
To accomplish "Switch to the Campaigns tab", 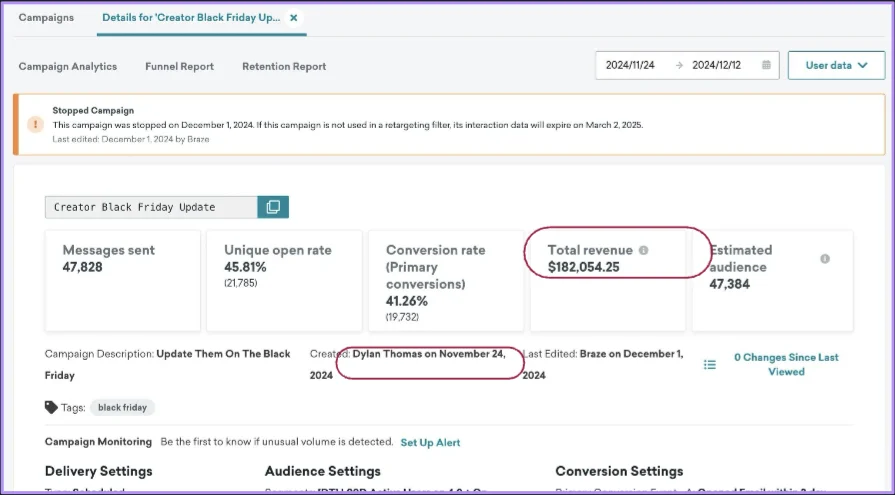I will [46, 18].
